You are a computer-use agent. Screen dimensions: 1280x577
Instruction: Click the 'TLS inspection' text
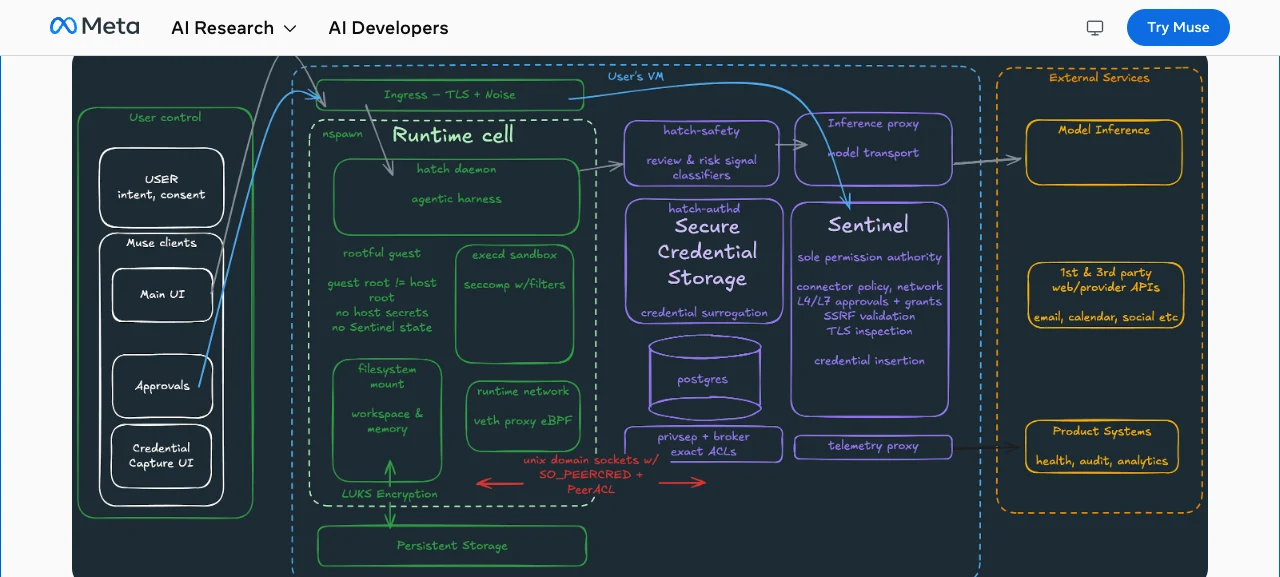pyautogui.click(x=869, y=331)
